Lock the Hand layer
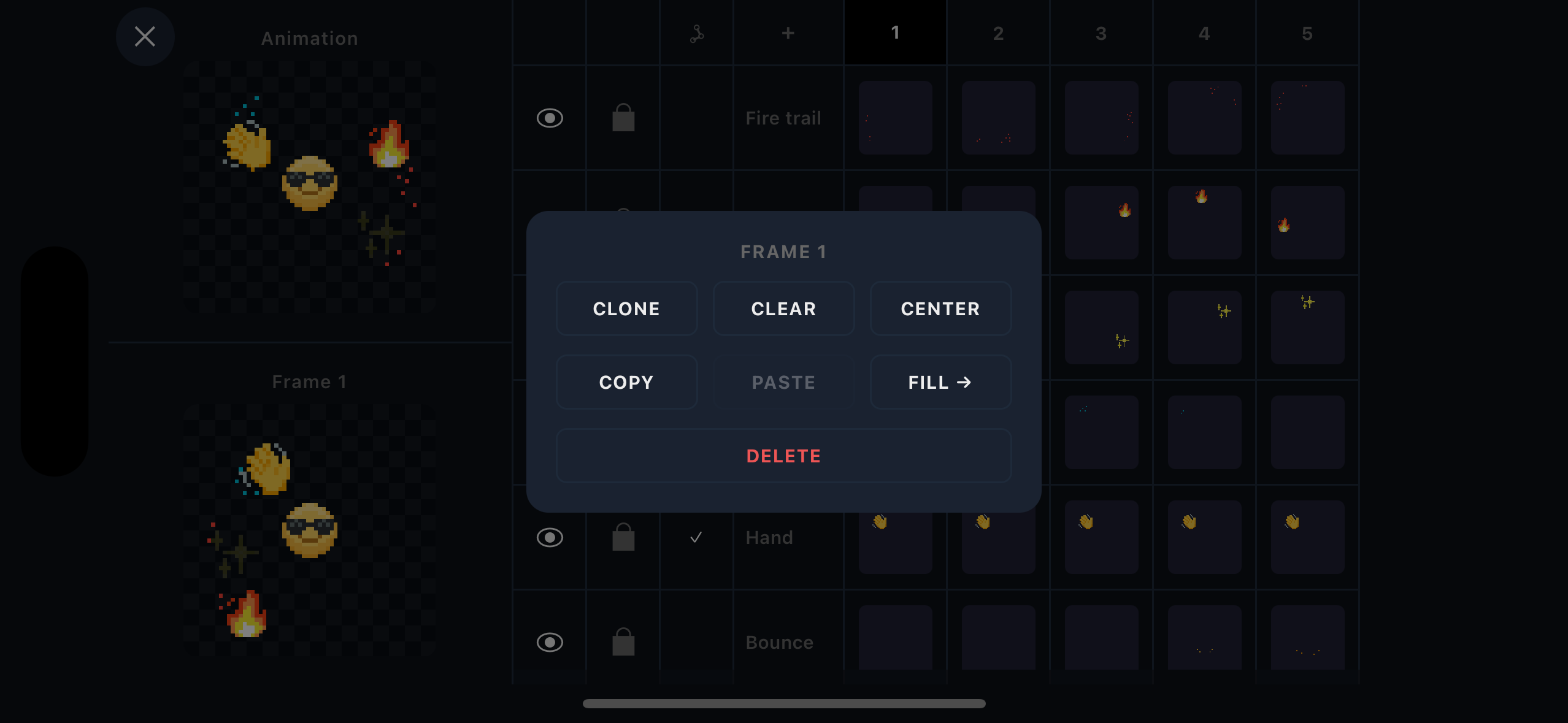Image resolution: width=1568 pixels, height=723 pixels. (623, 537)
